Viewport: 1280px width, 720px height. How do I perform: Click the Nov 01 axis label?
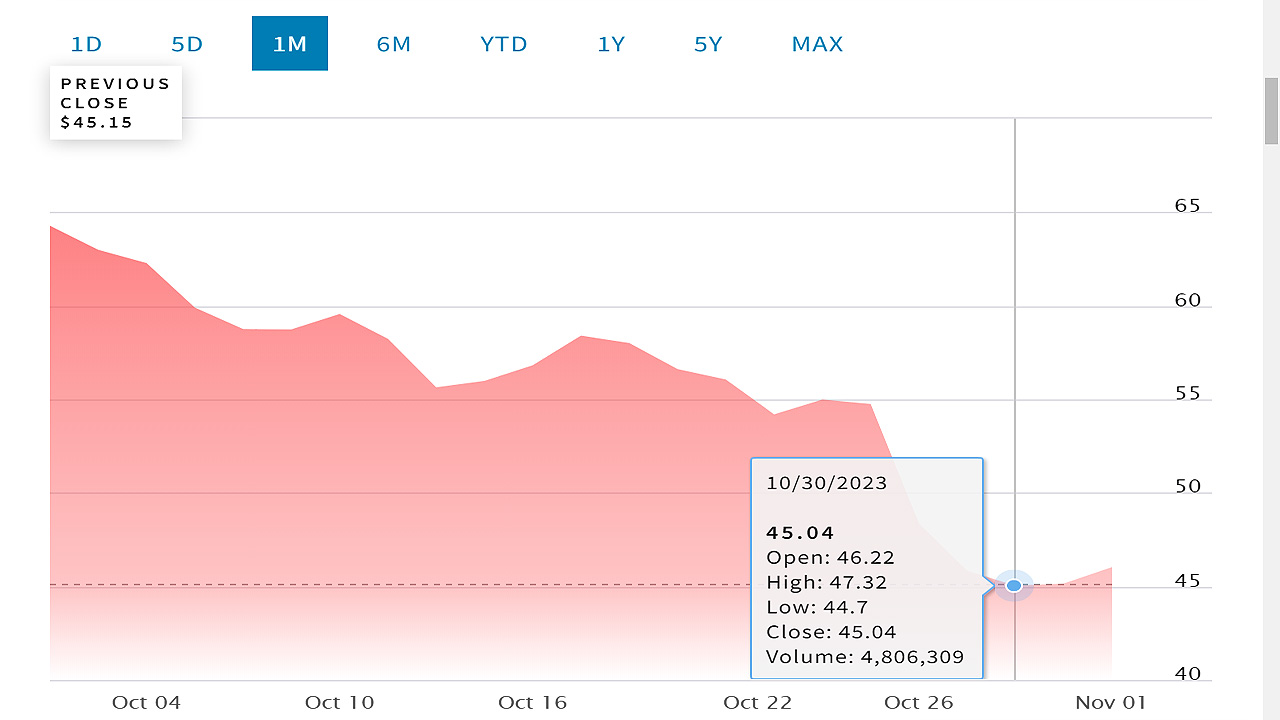(1110, 702)
